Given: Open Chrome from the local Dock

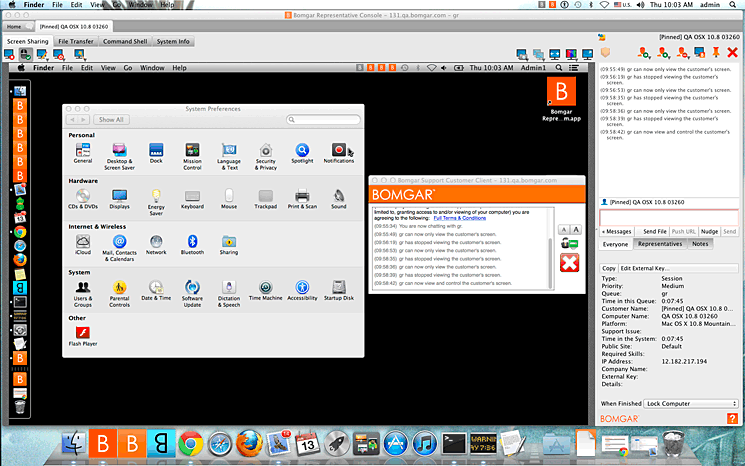Looking at the screenshot, I should click(191, 443).
